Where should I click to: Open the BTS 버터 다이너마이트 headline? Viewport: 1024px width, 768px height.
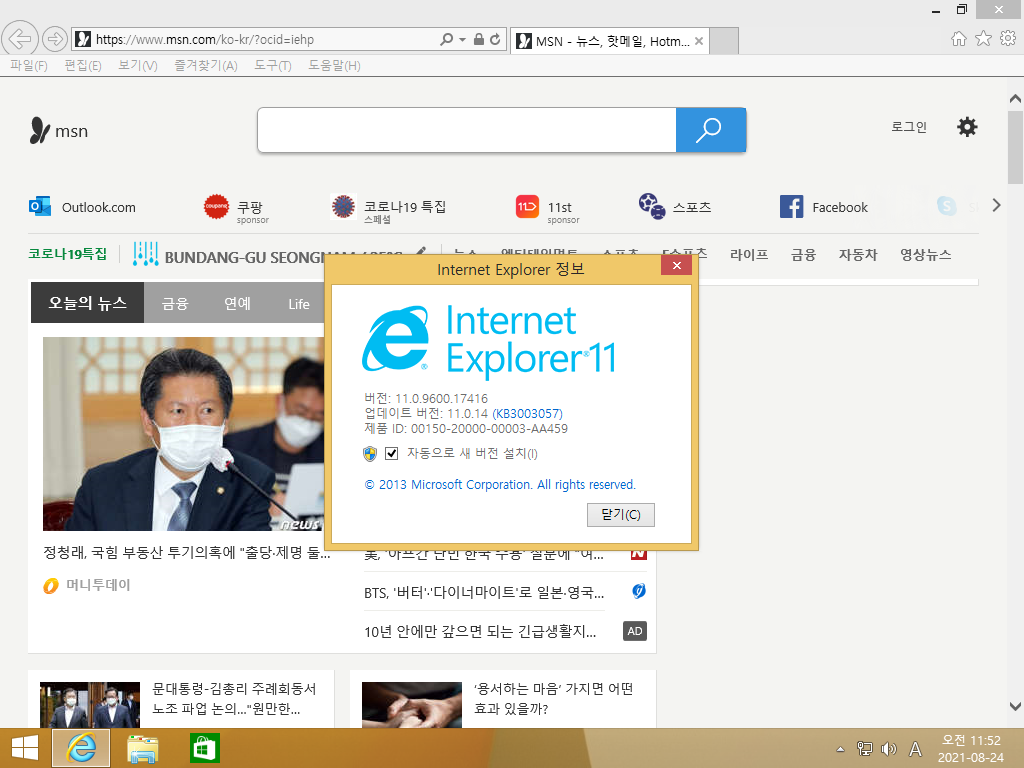[484, 592]
